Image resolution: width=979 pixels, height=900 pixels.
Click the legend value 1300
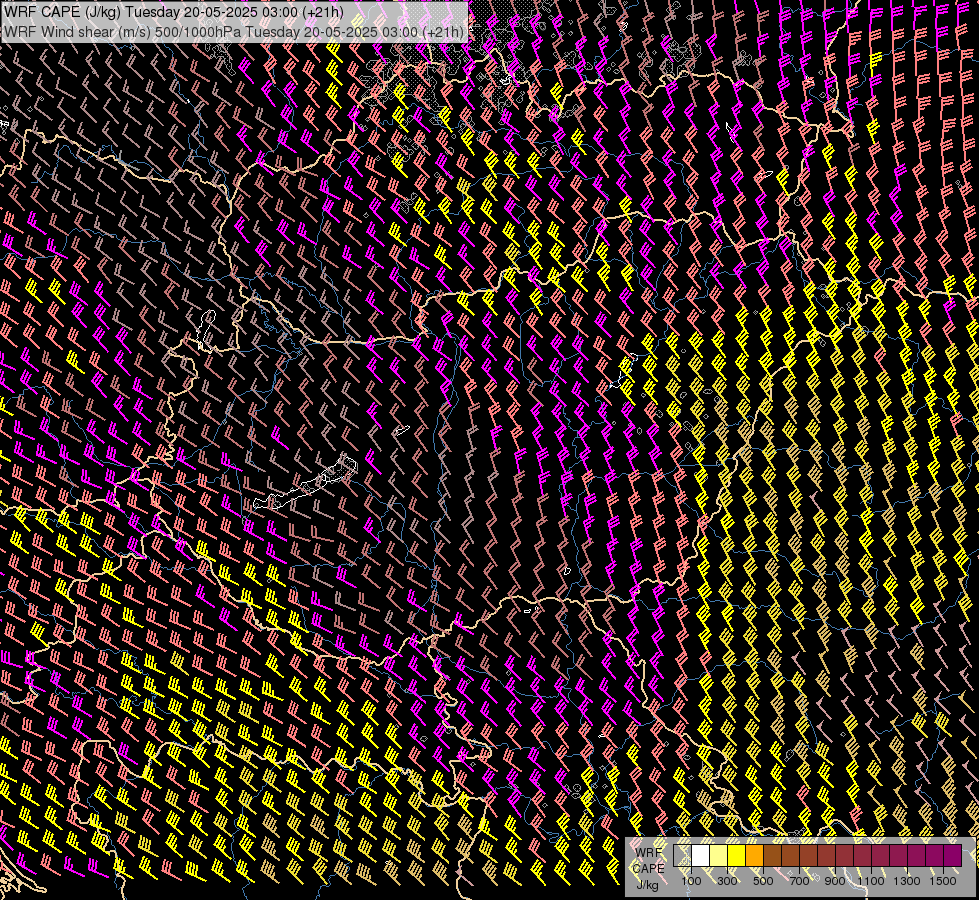pyautogui.click(x=907, y=881)
